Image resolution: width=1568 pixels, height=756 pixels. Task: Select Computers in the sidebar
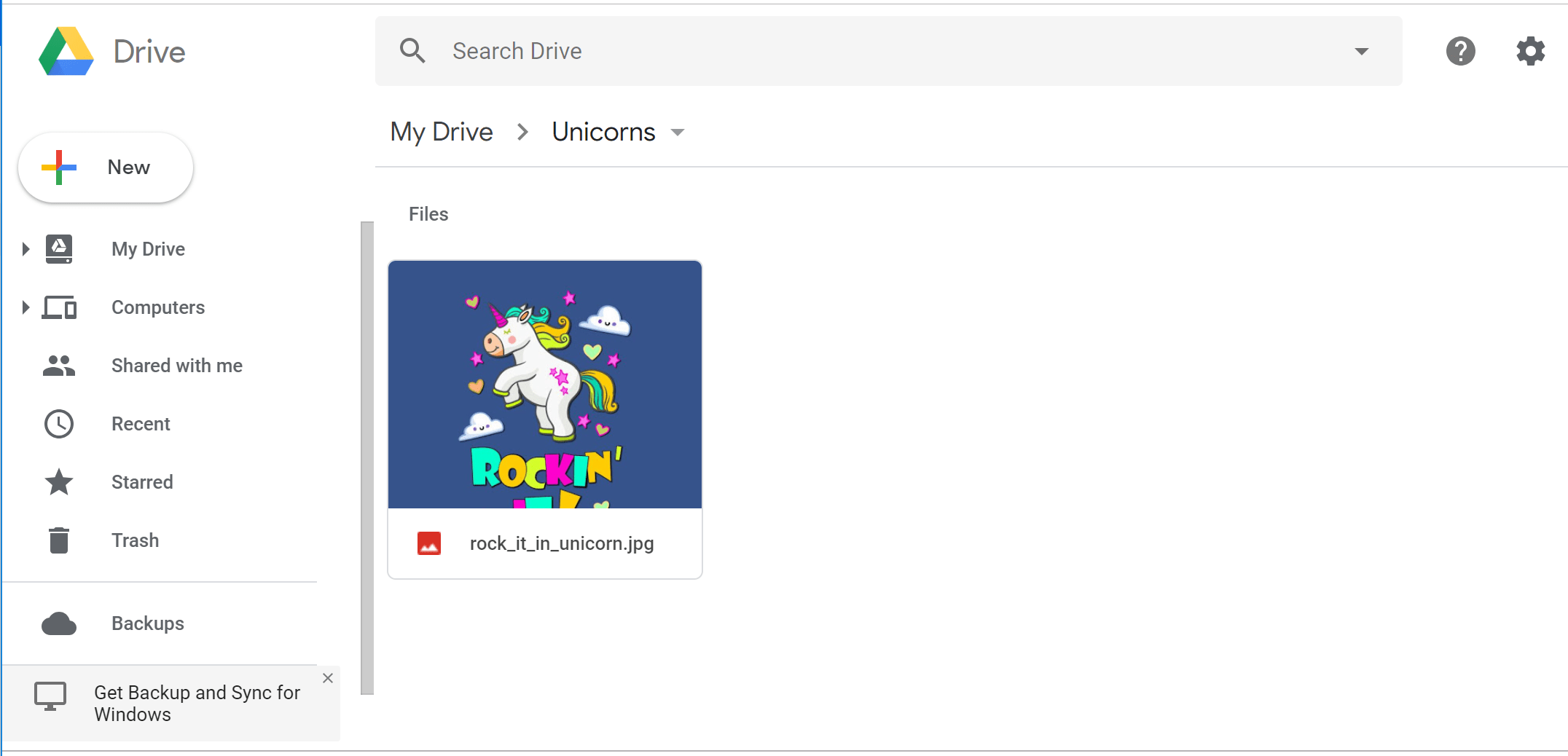tap(158, 307)
